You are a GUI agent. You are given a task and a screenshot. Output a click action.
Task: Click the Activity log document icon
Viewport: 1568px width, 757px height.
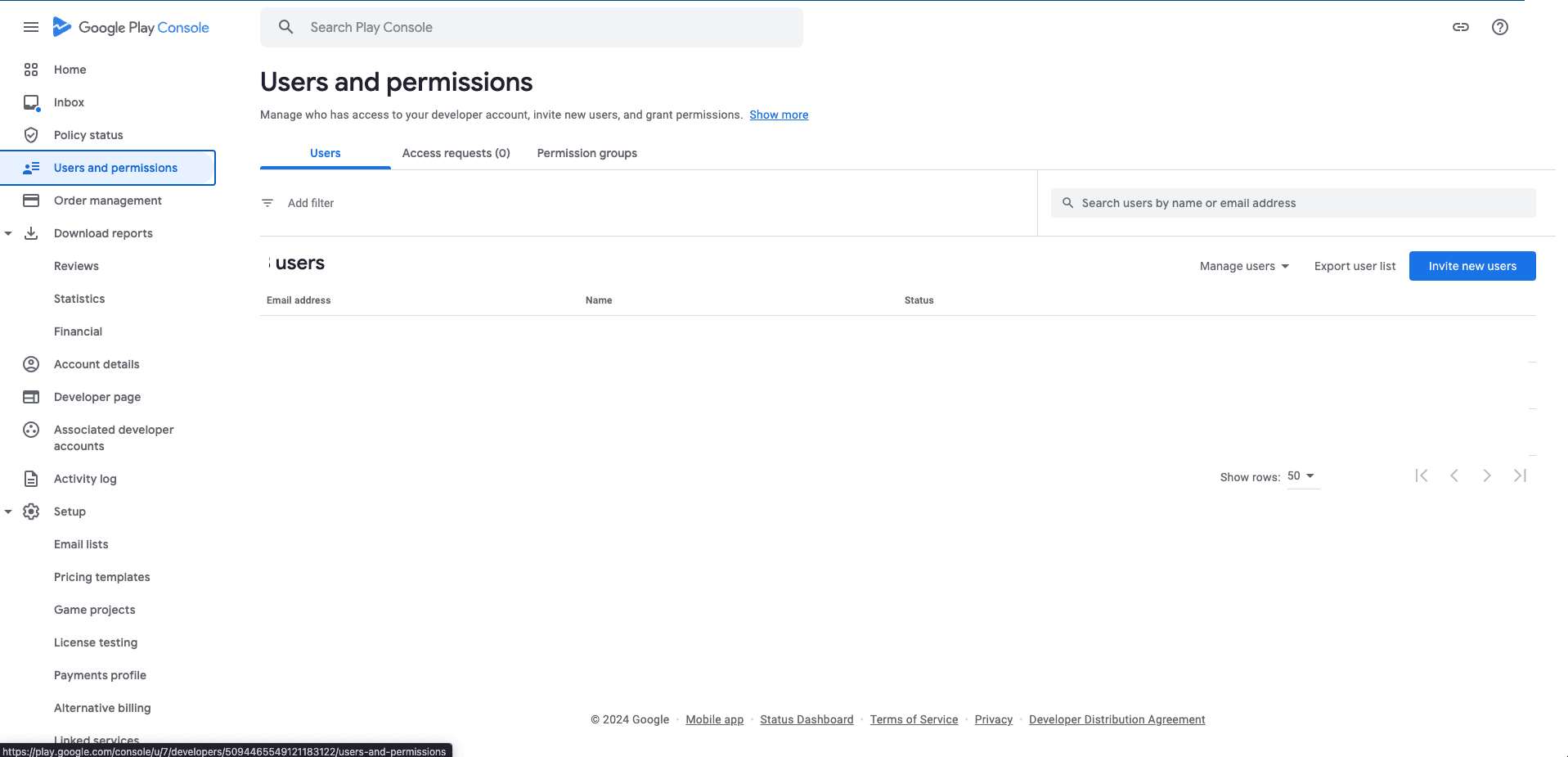[x=31, y=479]
